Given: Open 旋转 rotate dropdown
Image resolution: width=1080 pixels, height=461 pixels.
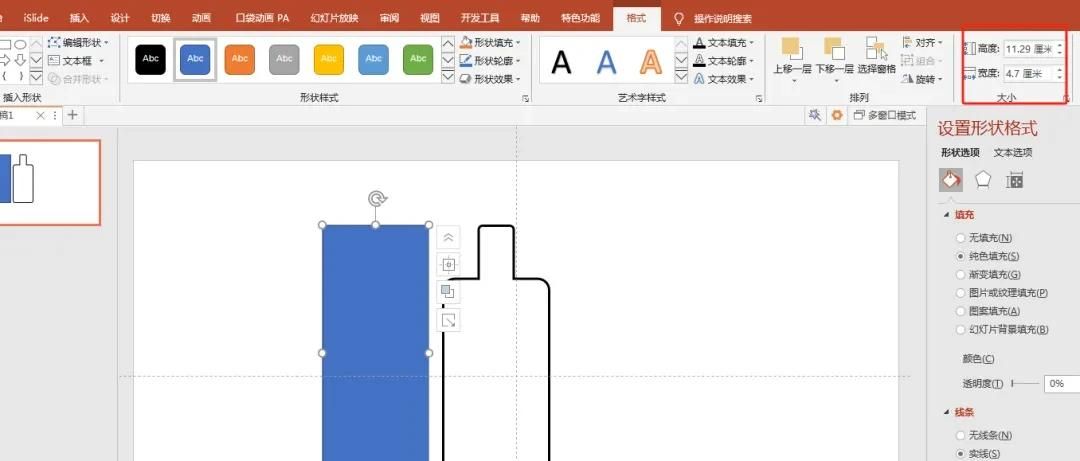Looking at the screenshot, I should 923,79.
